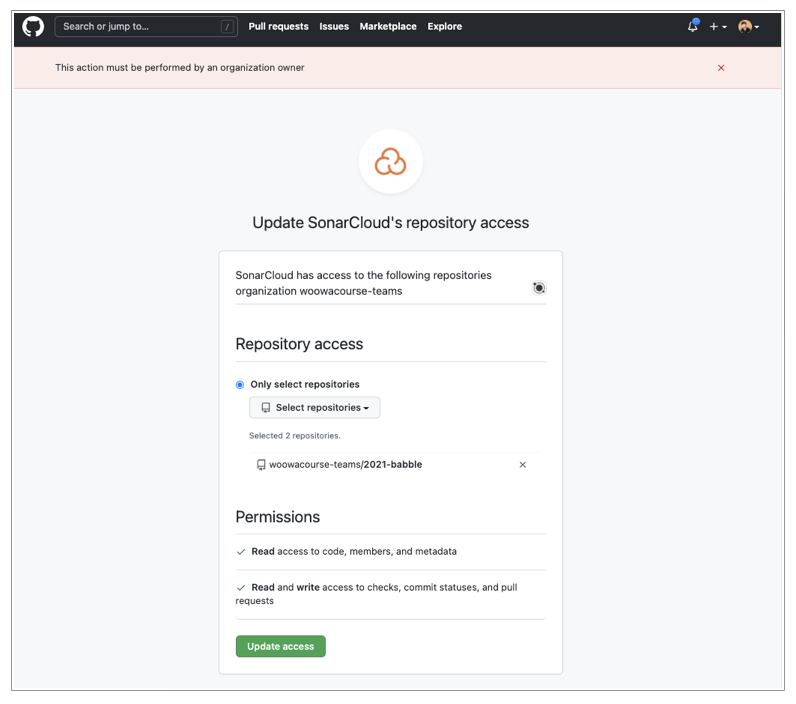Click the slash shortcut hint in search box
Image resolution: width=796 pixels, height=704 pixels.
pyautogui.click(x=227, y=26)
